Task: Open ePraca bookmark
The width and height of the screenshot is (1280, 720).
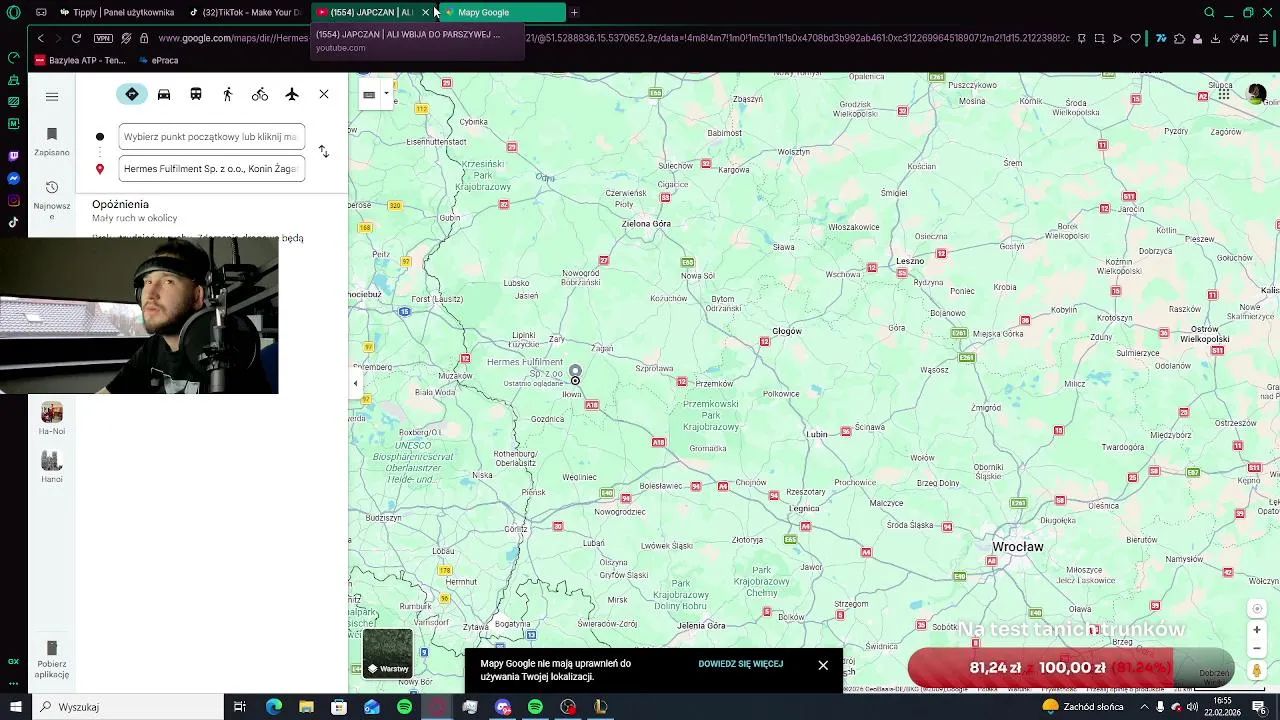Action: 158,60
